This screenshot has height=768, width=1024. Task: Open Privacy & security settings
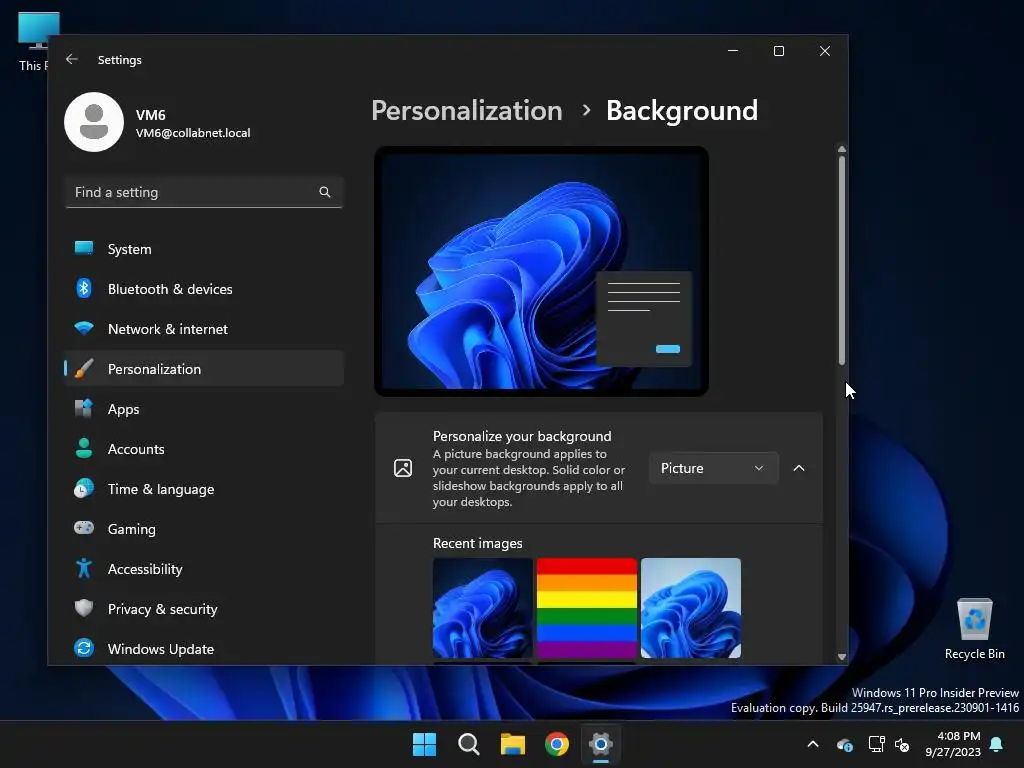click(x=204, y=609)
